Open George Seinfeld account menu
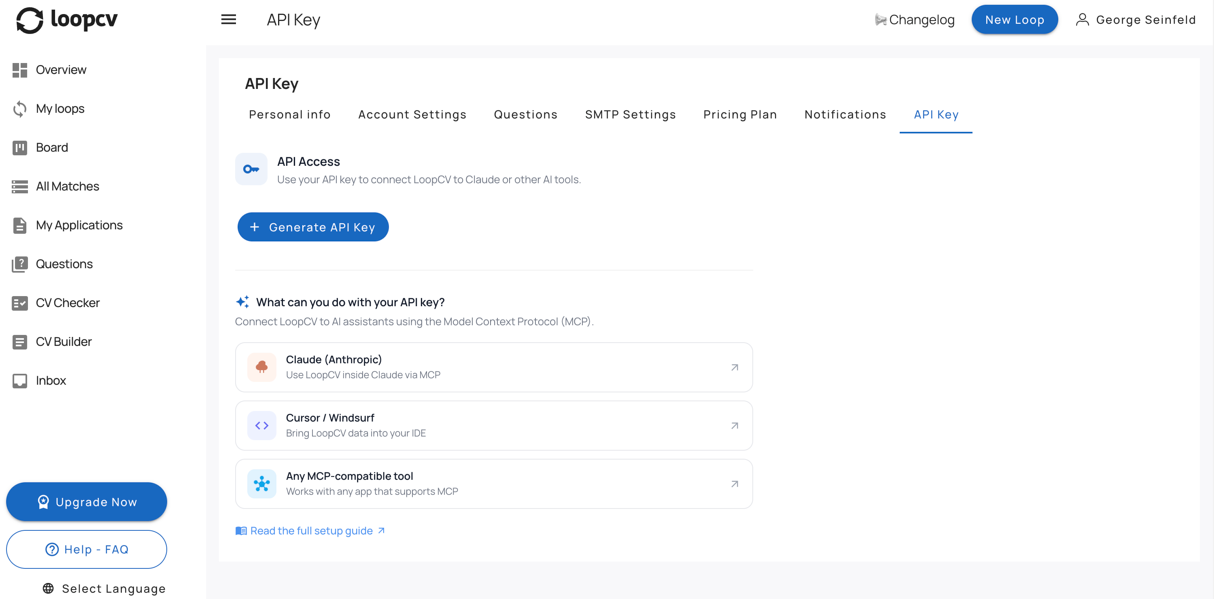This screenshot has width=1214, height=599. point(1135,19)
